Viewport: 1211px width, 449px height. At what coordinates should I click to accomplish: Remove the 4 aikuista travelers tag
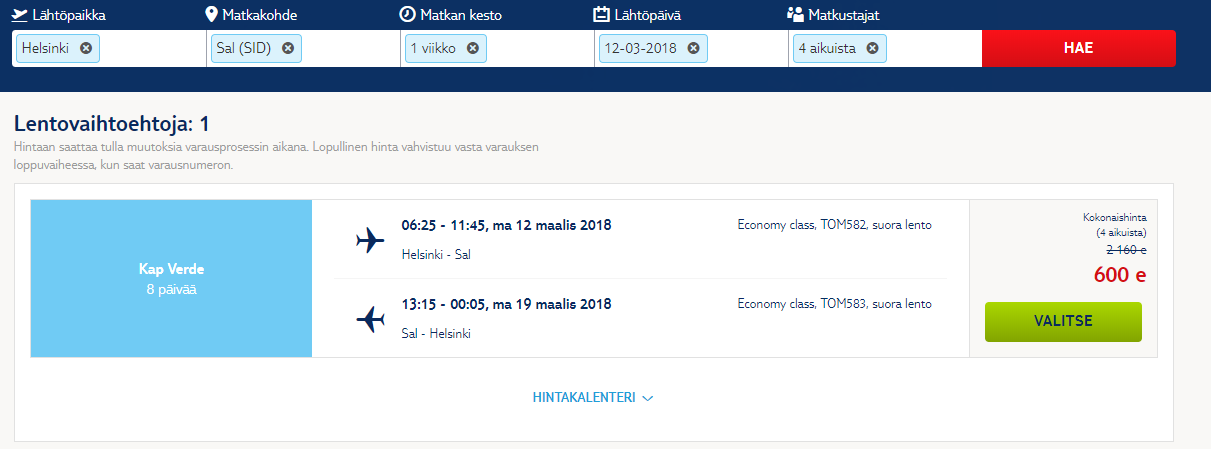coord(872,48)
